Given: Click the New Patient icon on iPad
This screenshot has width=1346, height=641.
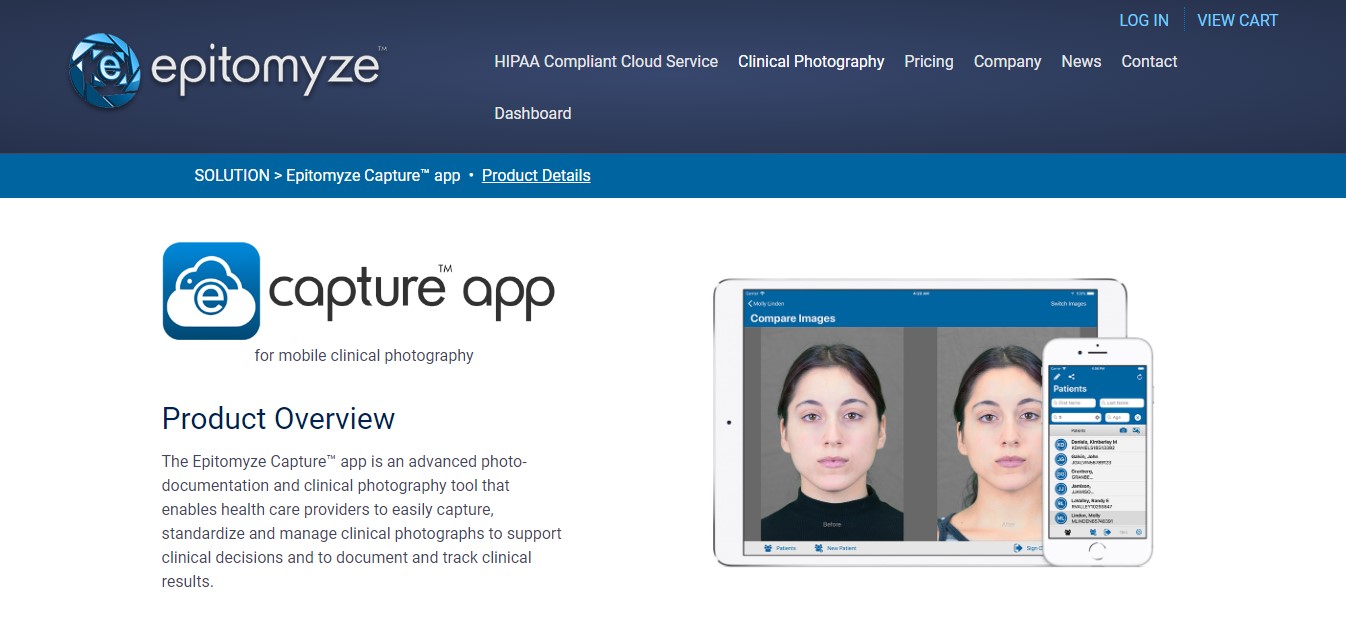Looking at the screenshot, I should pos(819,548).
